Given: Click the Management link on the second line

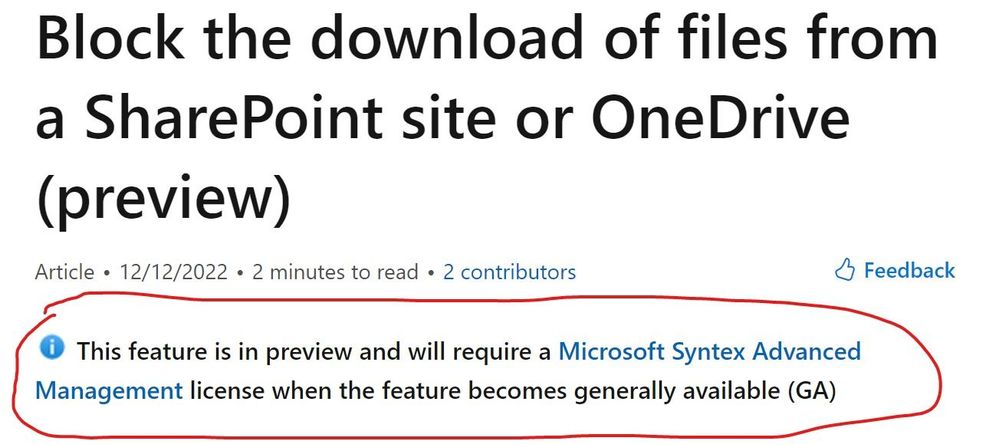Looking at the screenshot, I should [x=109, y=390].
